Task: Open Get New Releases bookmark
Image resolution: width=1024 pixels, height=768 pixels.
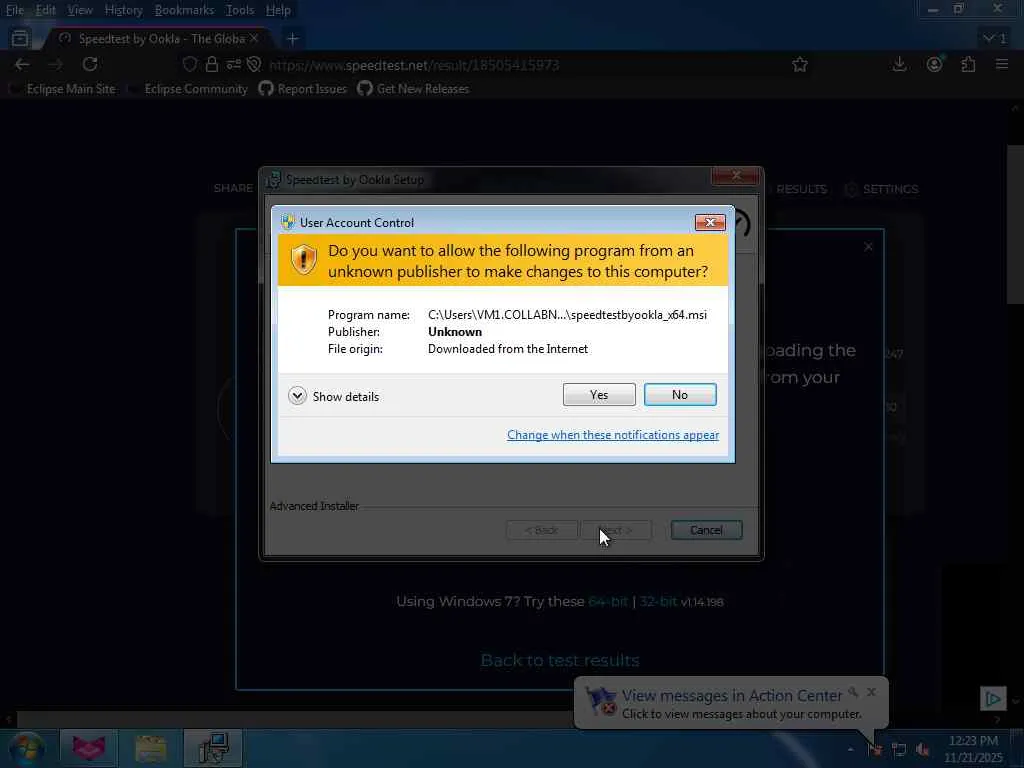Action: [x=413, y=89]
